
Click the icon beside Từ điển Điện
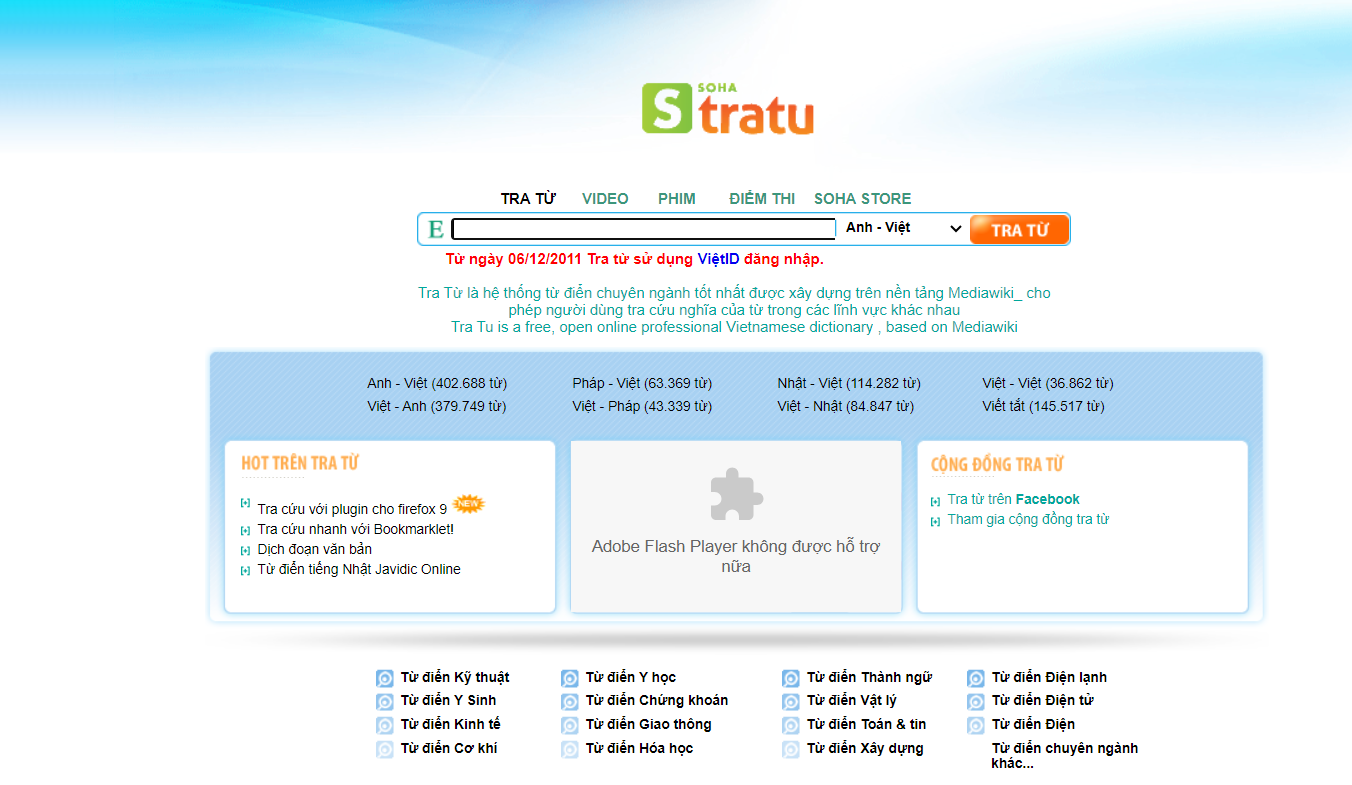pyautogui.click(x=976, y=725)
